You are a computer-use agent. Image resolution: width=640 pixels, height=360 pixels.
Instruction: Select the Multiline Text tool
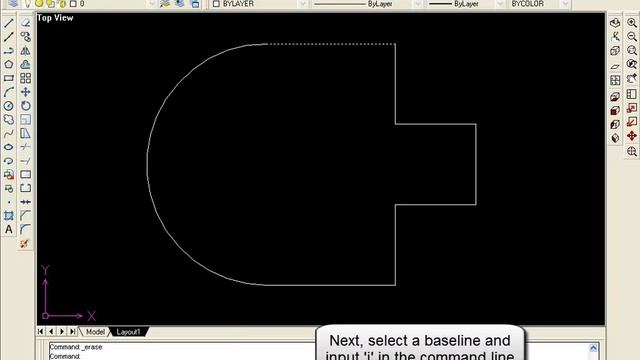point(9,230)
